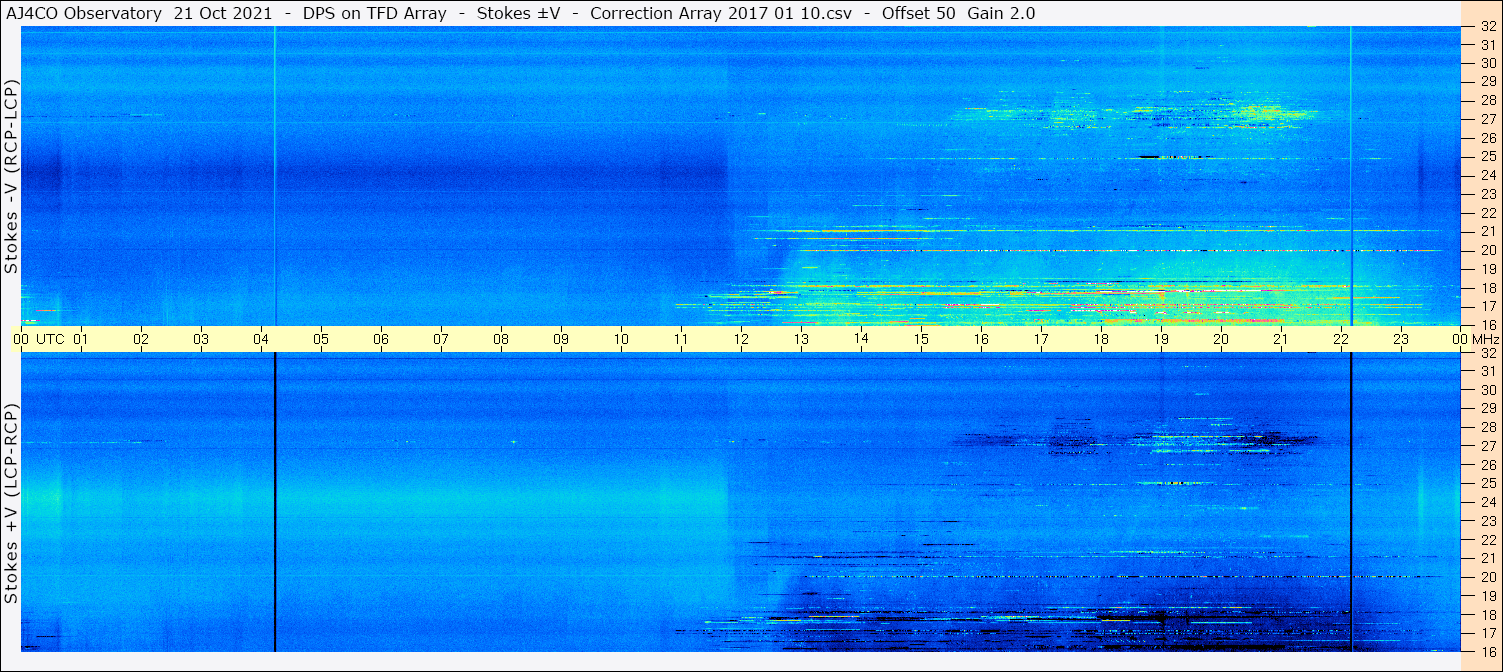Select the 14 hour tick on time axis
The width and height of the screenshot is (1503, 672).
(861, 339)
